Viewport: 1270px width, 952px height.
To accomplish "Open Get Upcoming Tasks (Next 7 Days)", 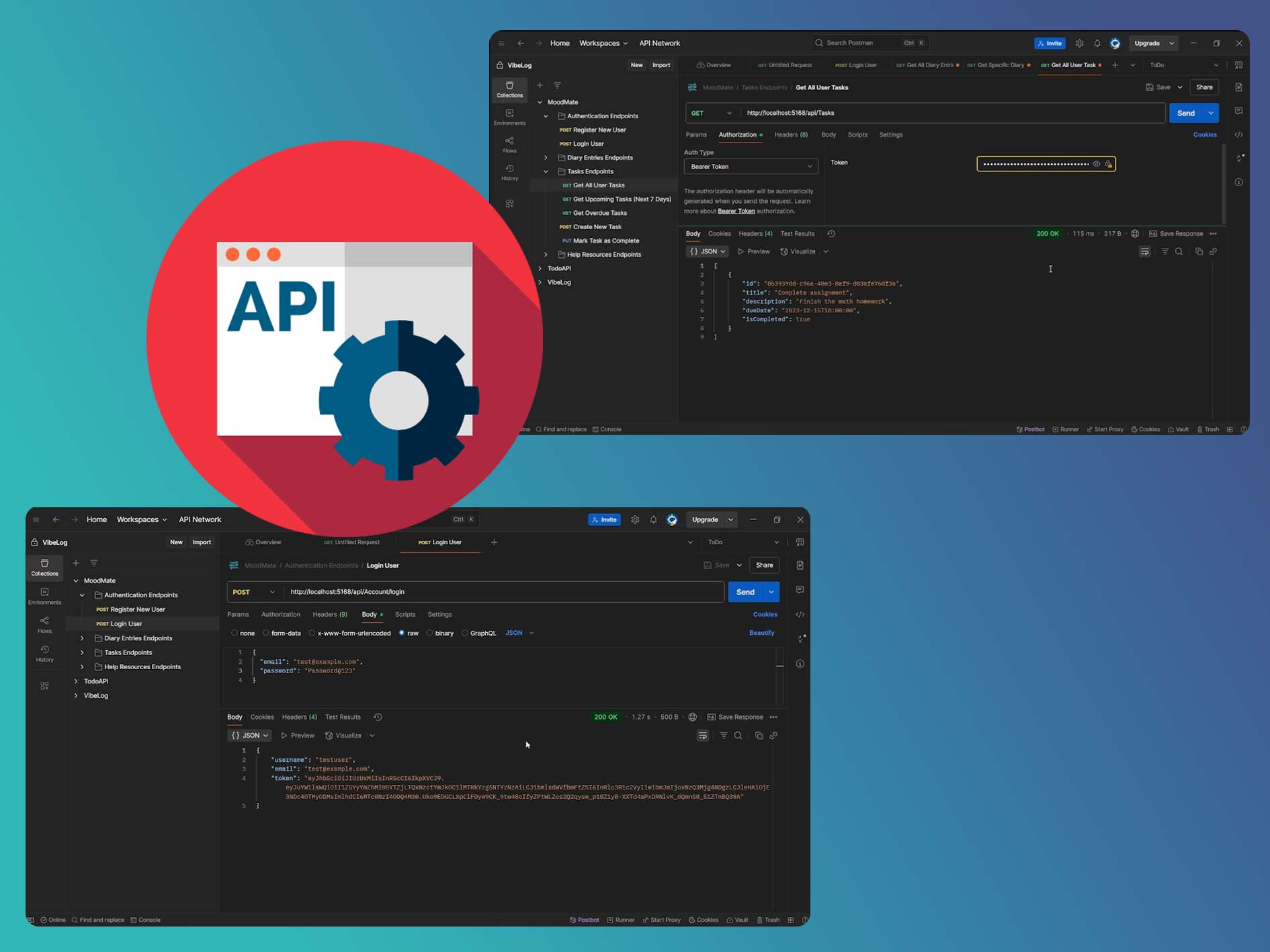I will pyautogui.click(x=622, y=199).
